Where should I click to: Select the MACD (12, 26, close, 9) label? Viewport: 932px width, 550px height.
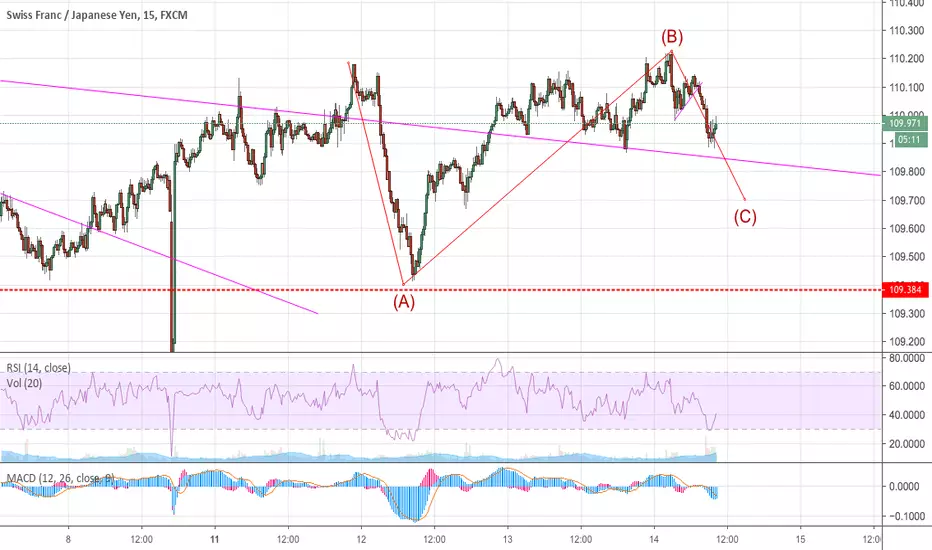(60, 478)
